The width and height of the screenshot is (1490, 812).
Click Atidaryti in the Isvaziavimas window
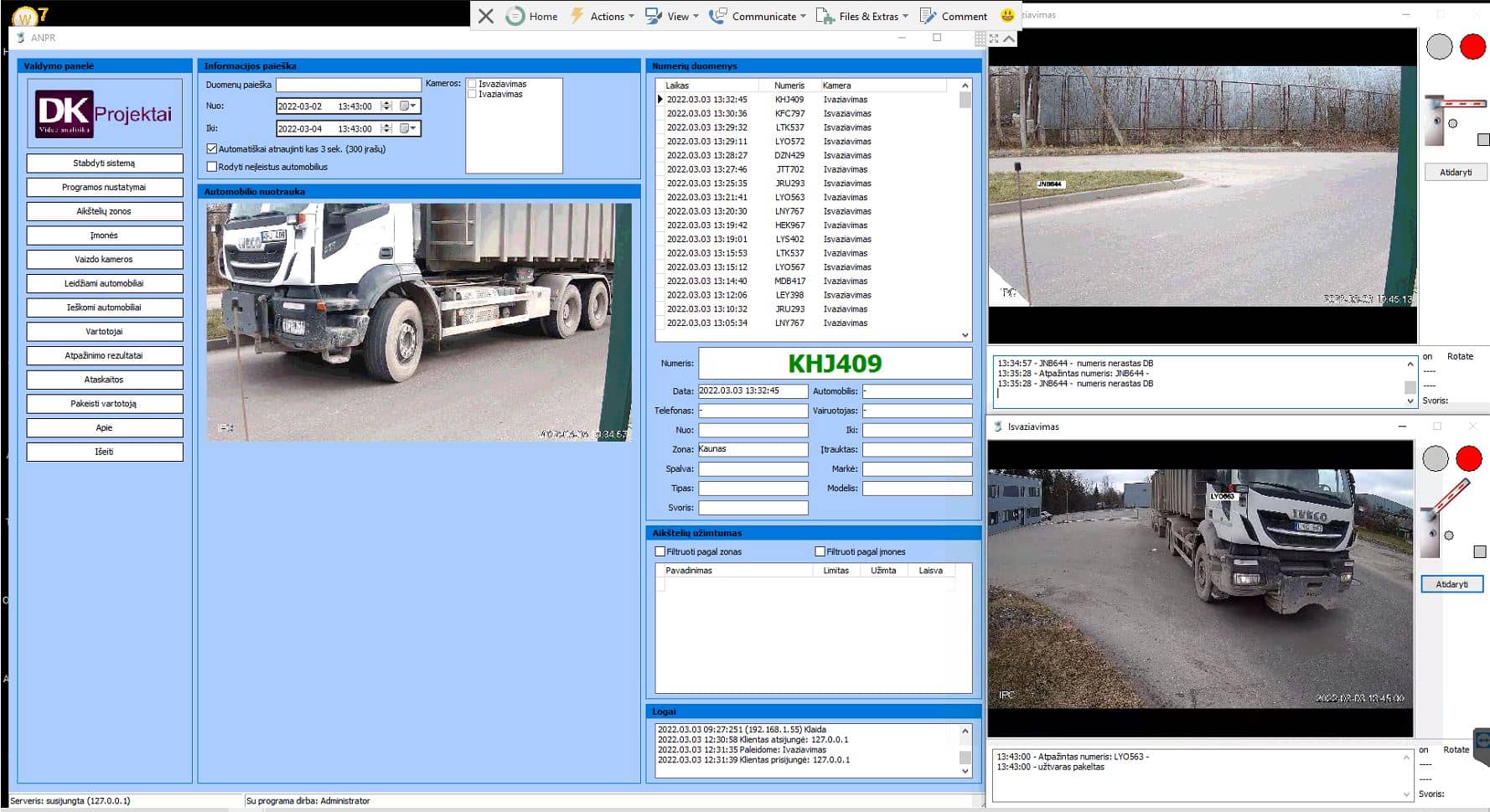1452,585
